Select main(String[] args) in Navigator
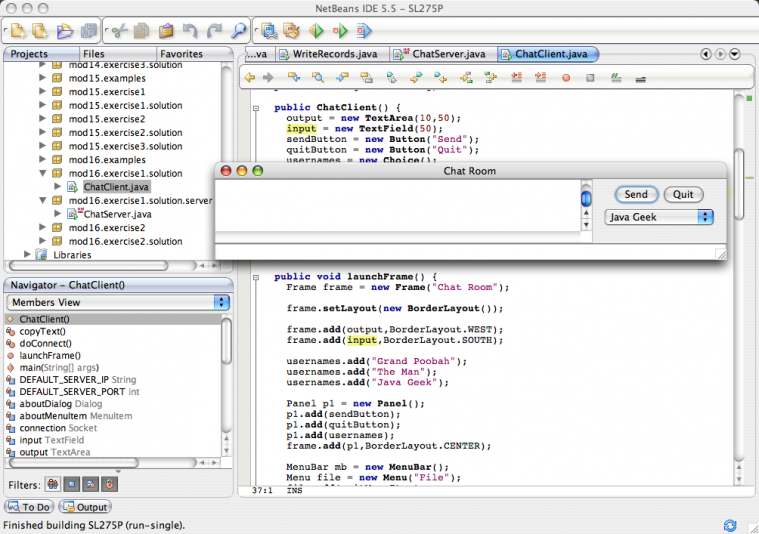 (x=59, y=367)
